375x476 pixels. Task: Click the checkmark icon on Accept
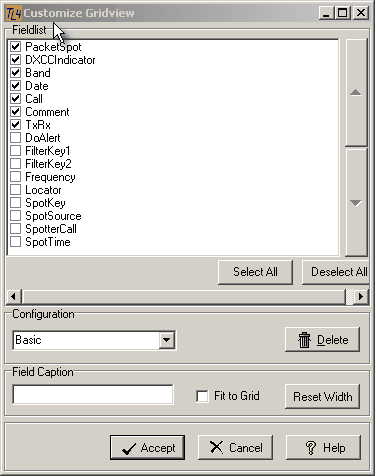129,449
